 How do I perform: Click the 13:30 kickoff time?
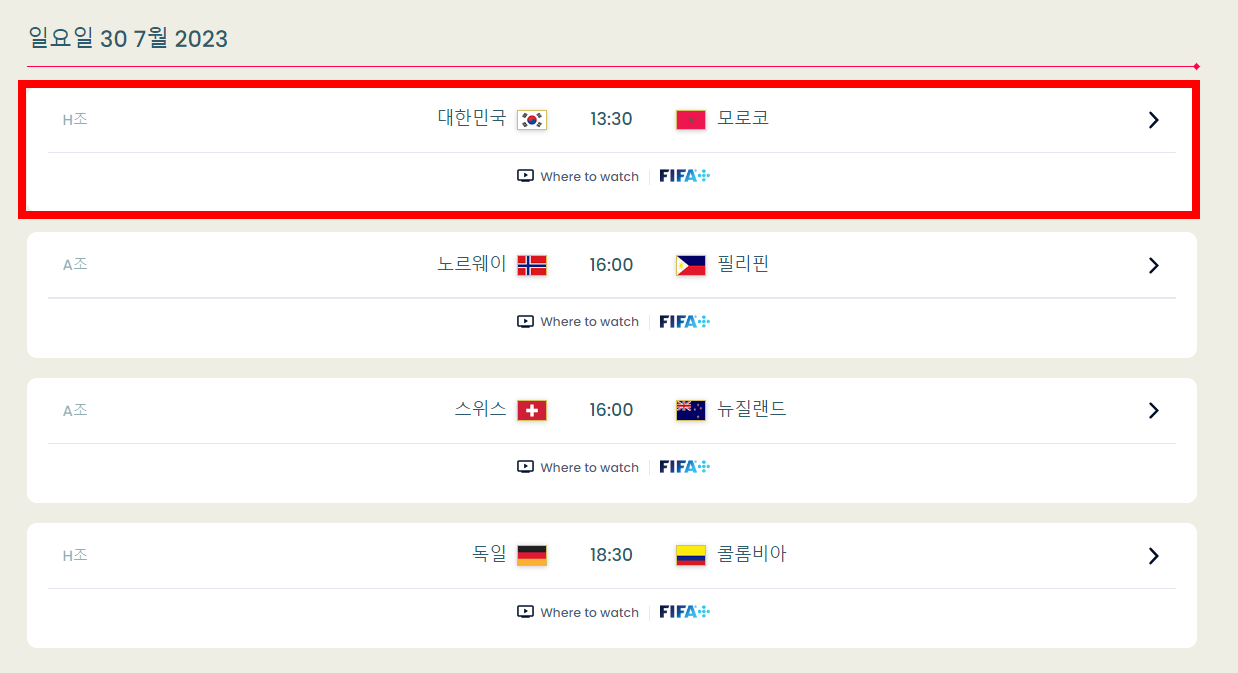pos(611,119)
